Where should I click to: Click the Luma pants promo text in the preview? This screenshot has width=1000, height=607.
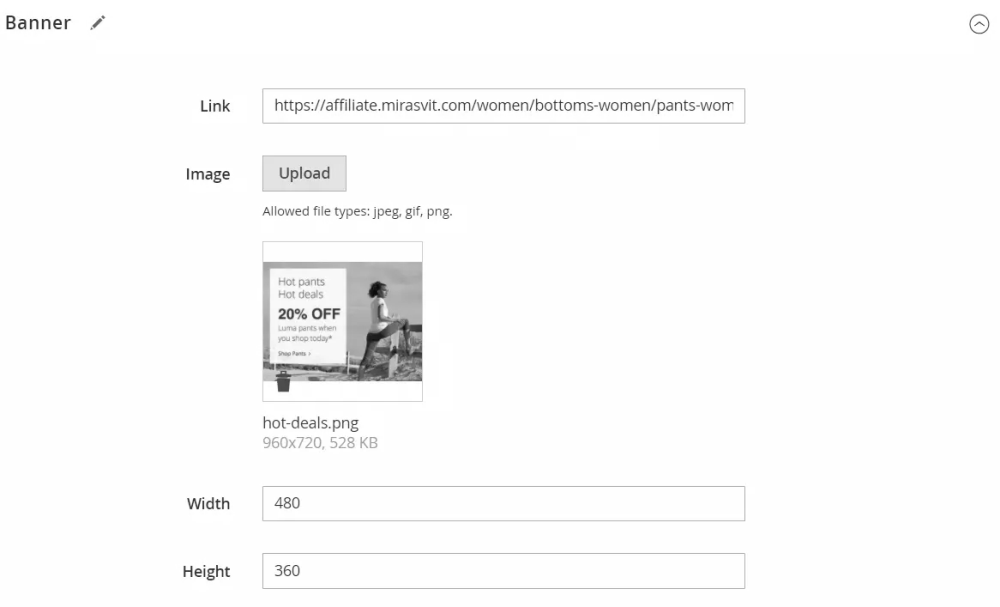coord(307,333)
